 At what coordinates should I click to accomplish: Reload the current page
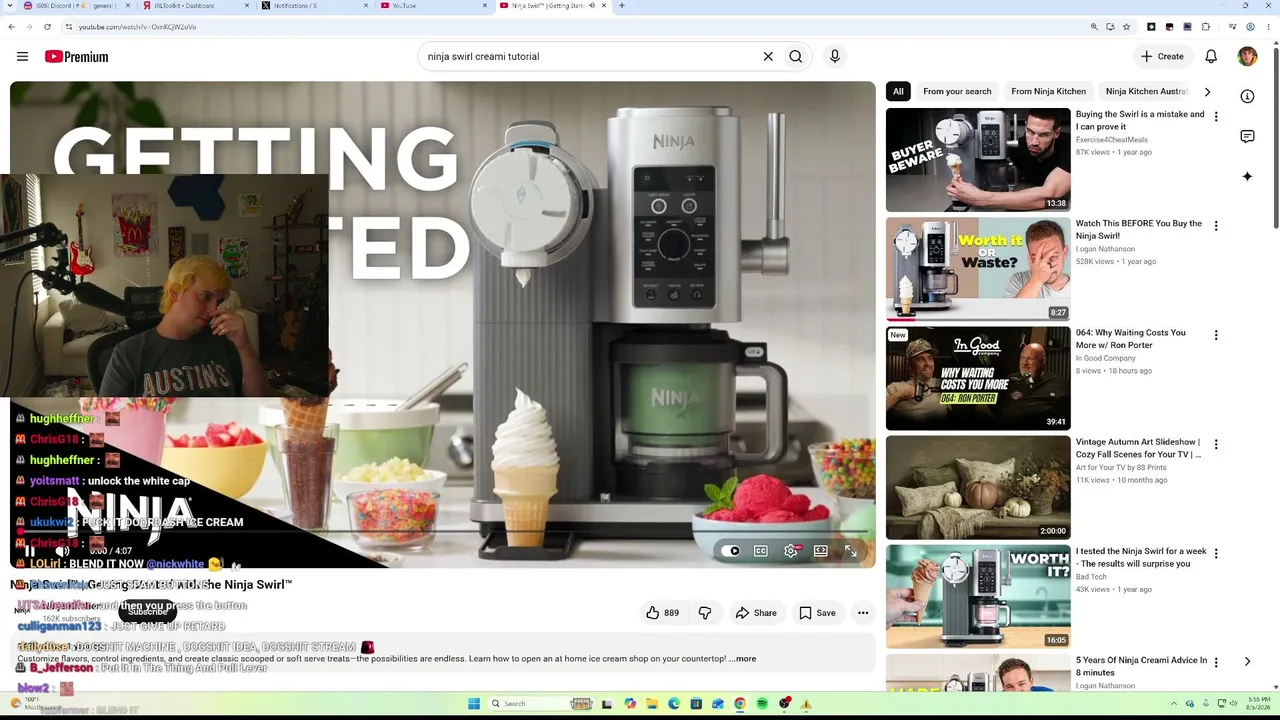coord(47,27)
